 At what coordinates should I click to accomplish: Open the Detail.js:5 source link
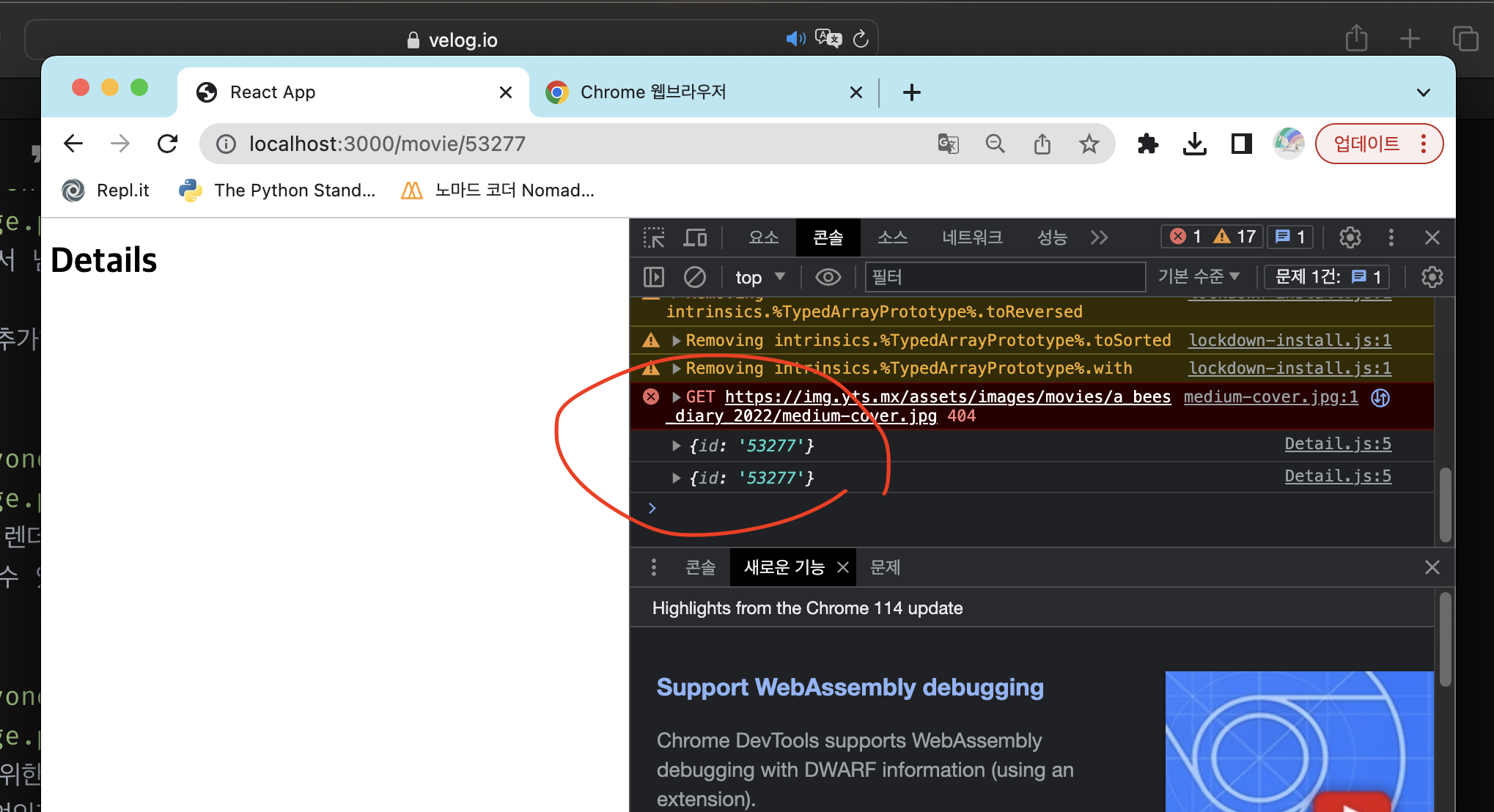pyautogui.click(x=1337, y=444)
